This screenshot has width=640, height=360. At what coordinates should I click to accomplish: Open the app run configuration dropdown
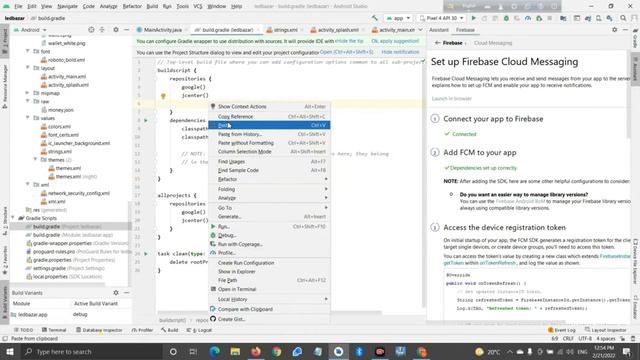pyautogui.click(x=398, y=18)
